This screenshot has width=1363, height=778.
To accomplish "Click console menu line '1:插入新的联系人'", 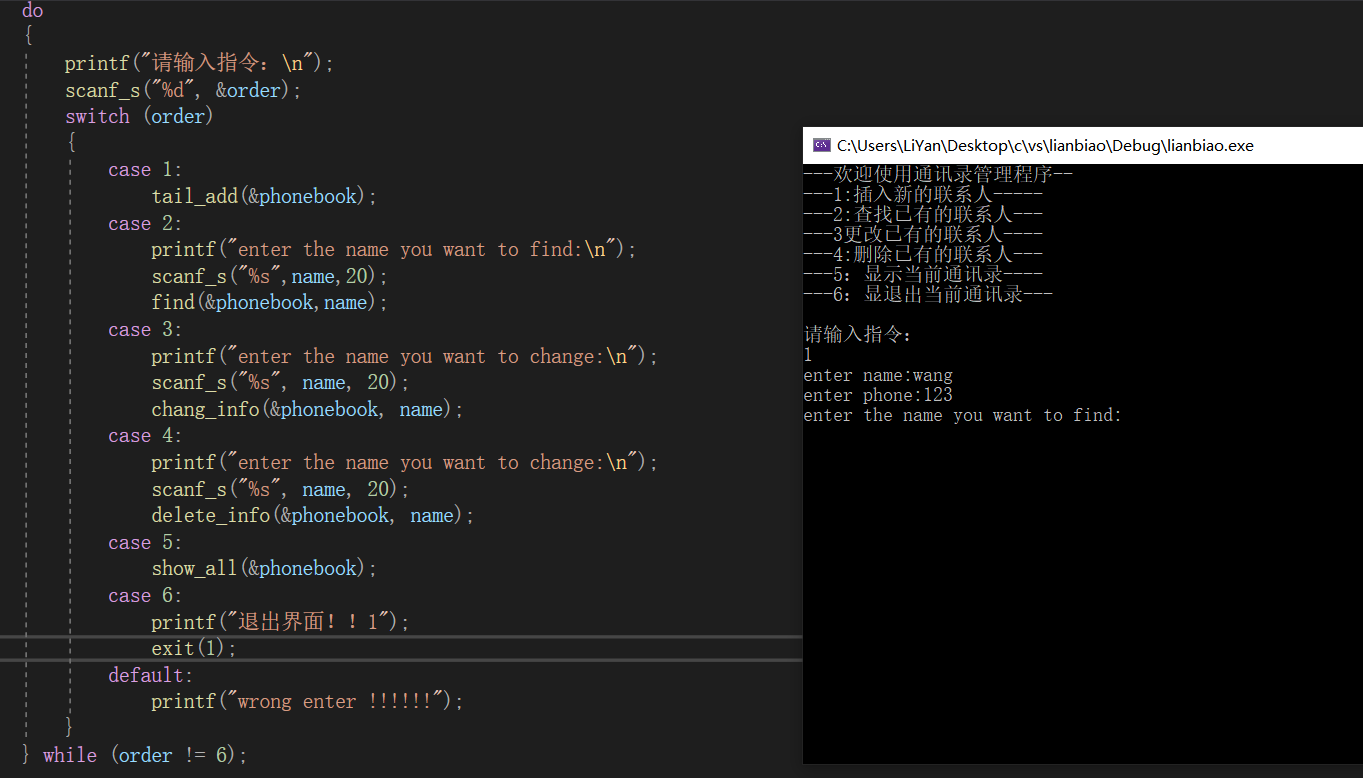I will click(x=923, y=194).
